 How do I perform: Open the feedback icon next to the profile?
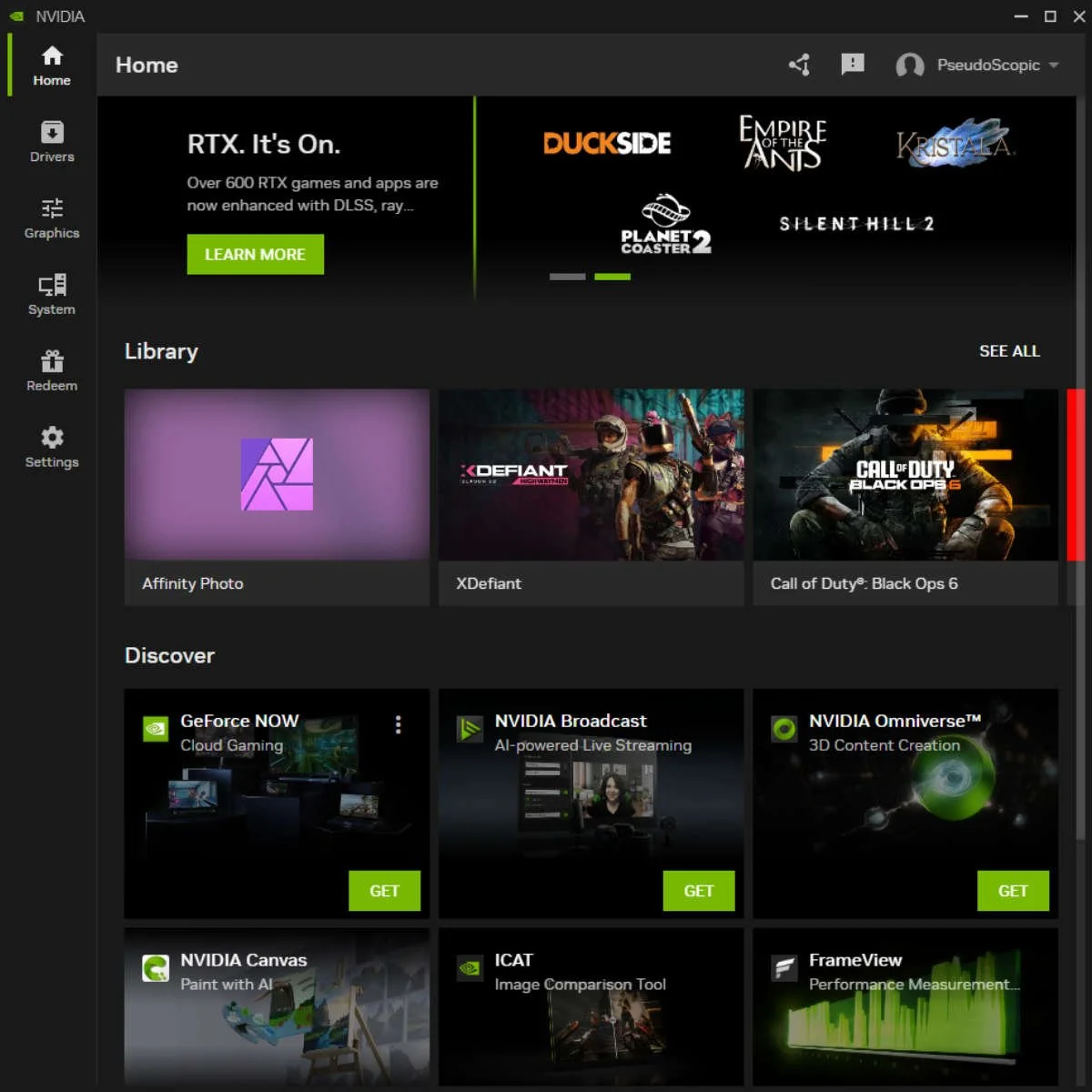point(853,65)
